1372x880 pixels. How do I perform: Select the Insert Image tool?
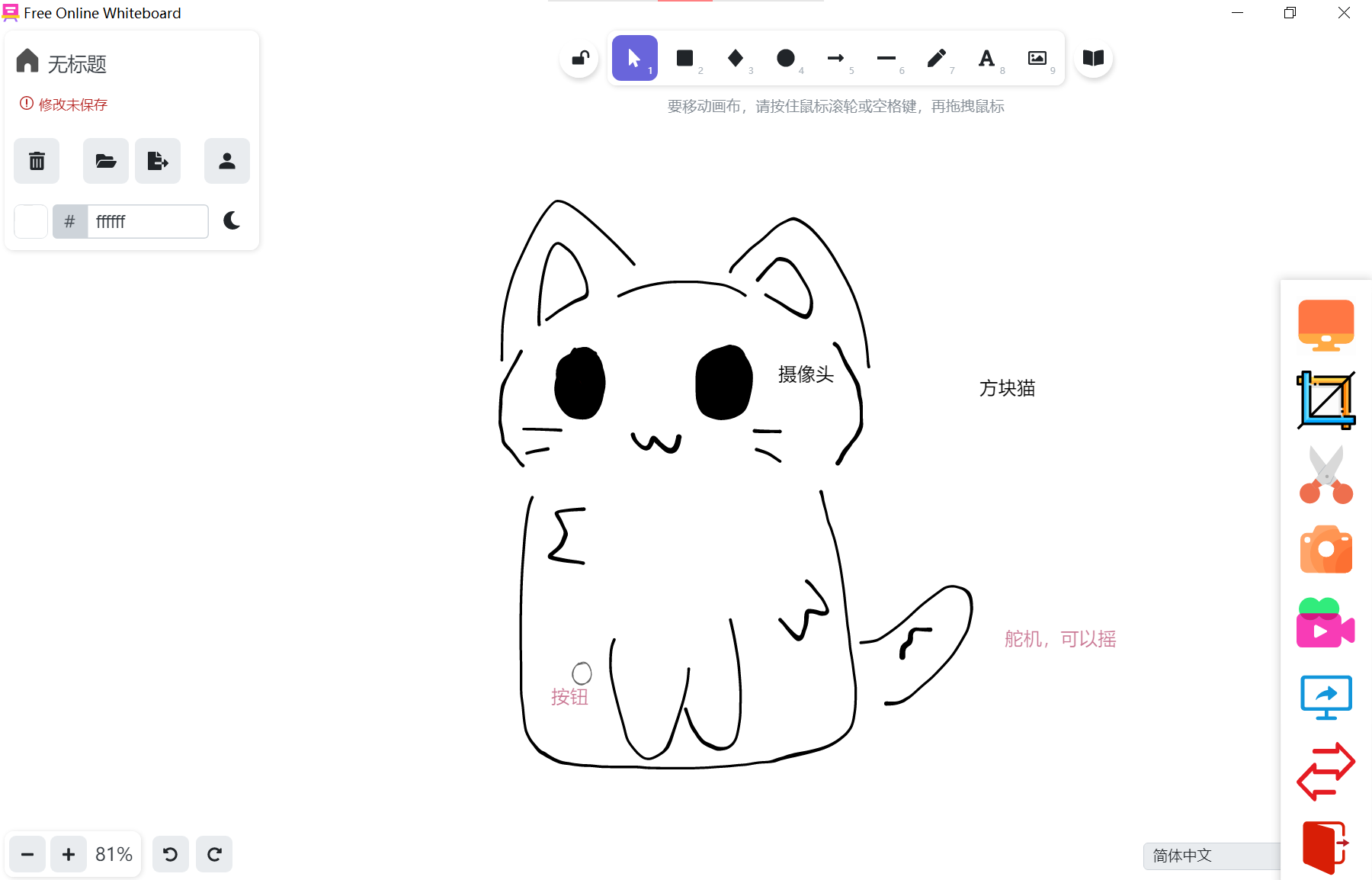1037,58
